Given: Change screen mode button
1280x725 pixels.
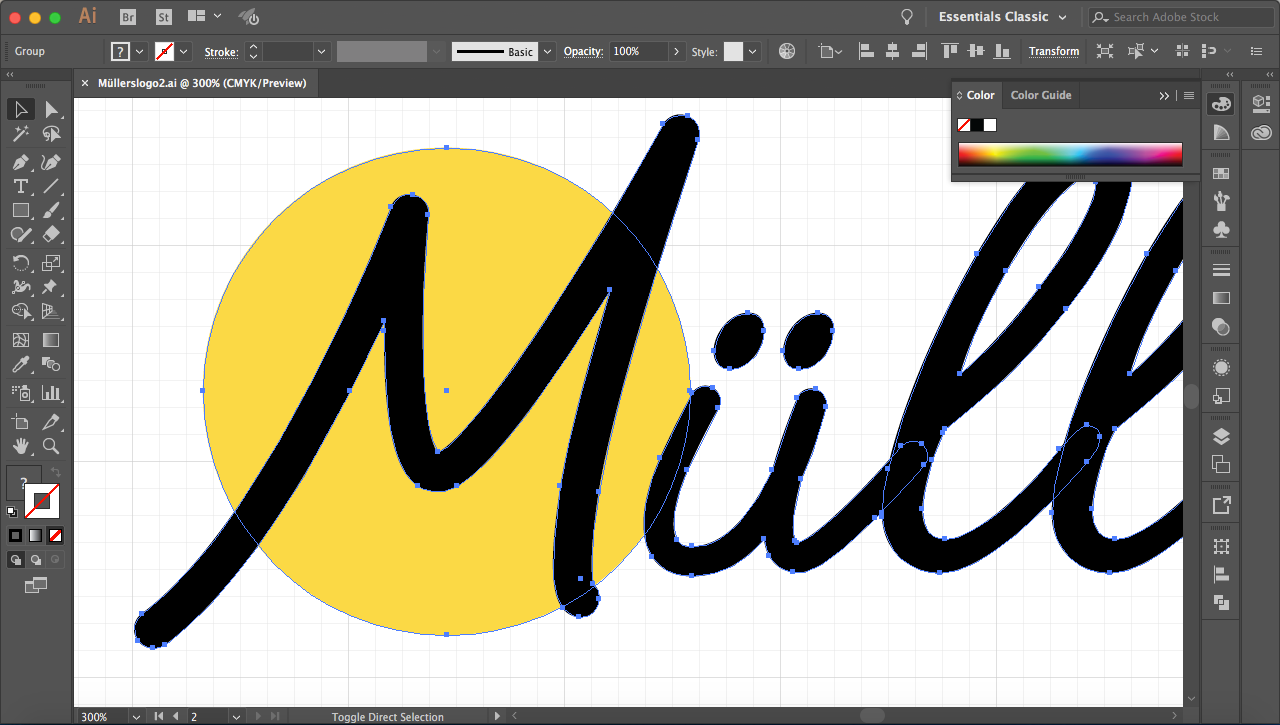Looking at the screenshot, I should click(x=36, y=585).
